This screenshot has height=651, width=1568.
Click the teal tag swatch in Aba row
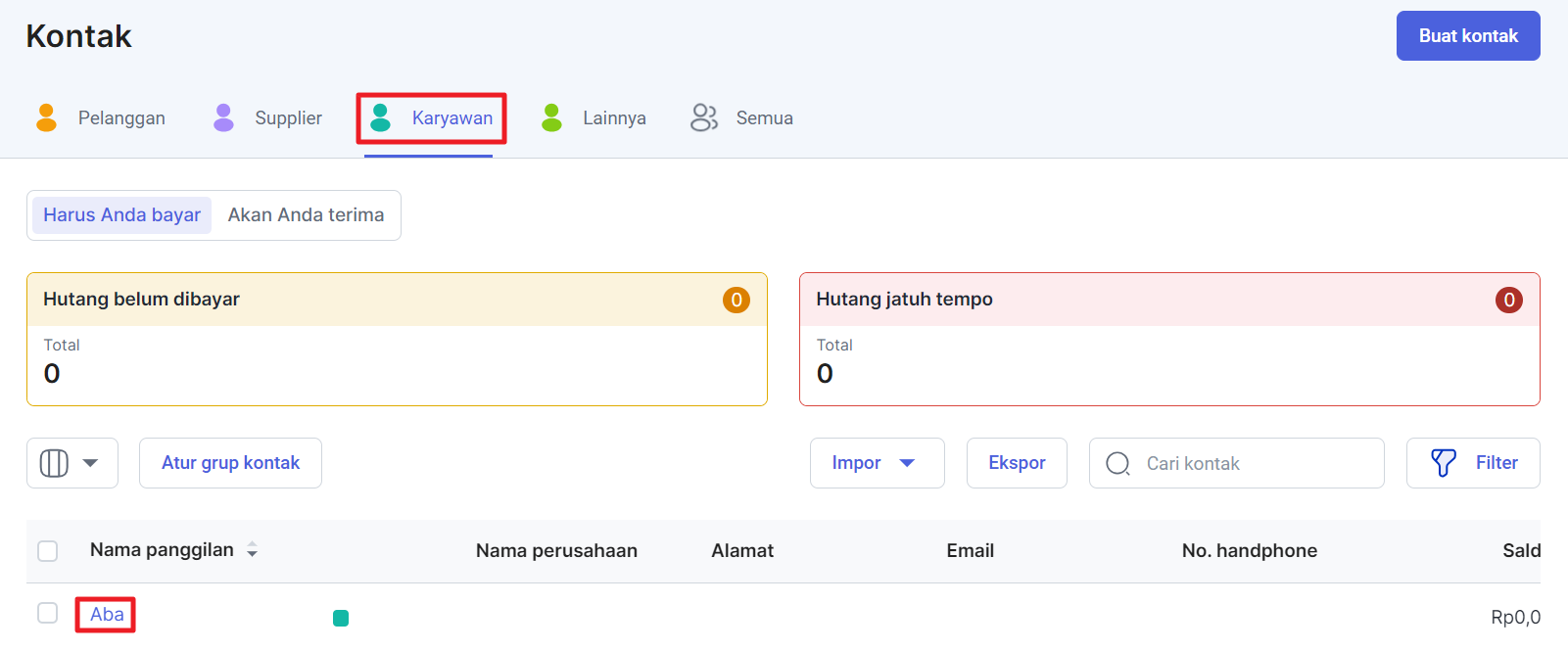341,618
